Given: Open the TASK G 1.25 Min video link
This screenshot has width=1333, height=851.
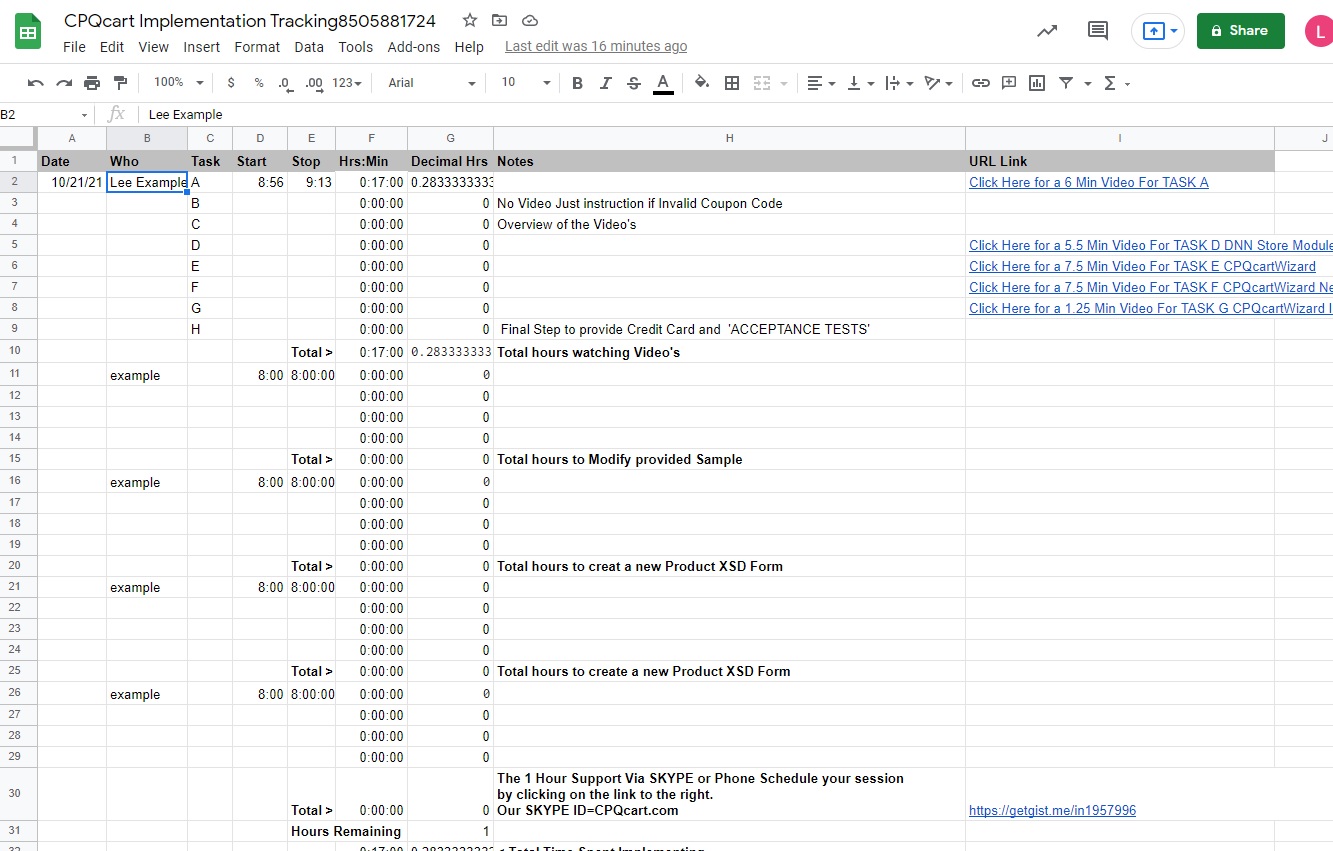Looking at the screenshot, I should click(1151, 308).
